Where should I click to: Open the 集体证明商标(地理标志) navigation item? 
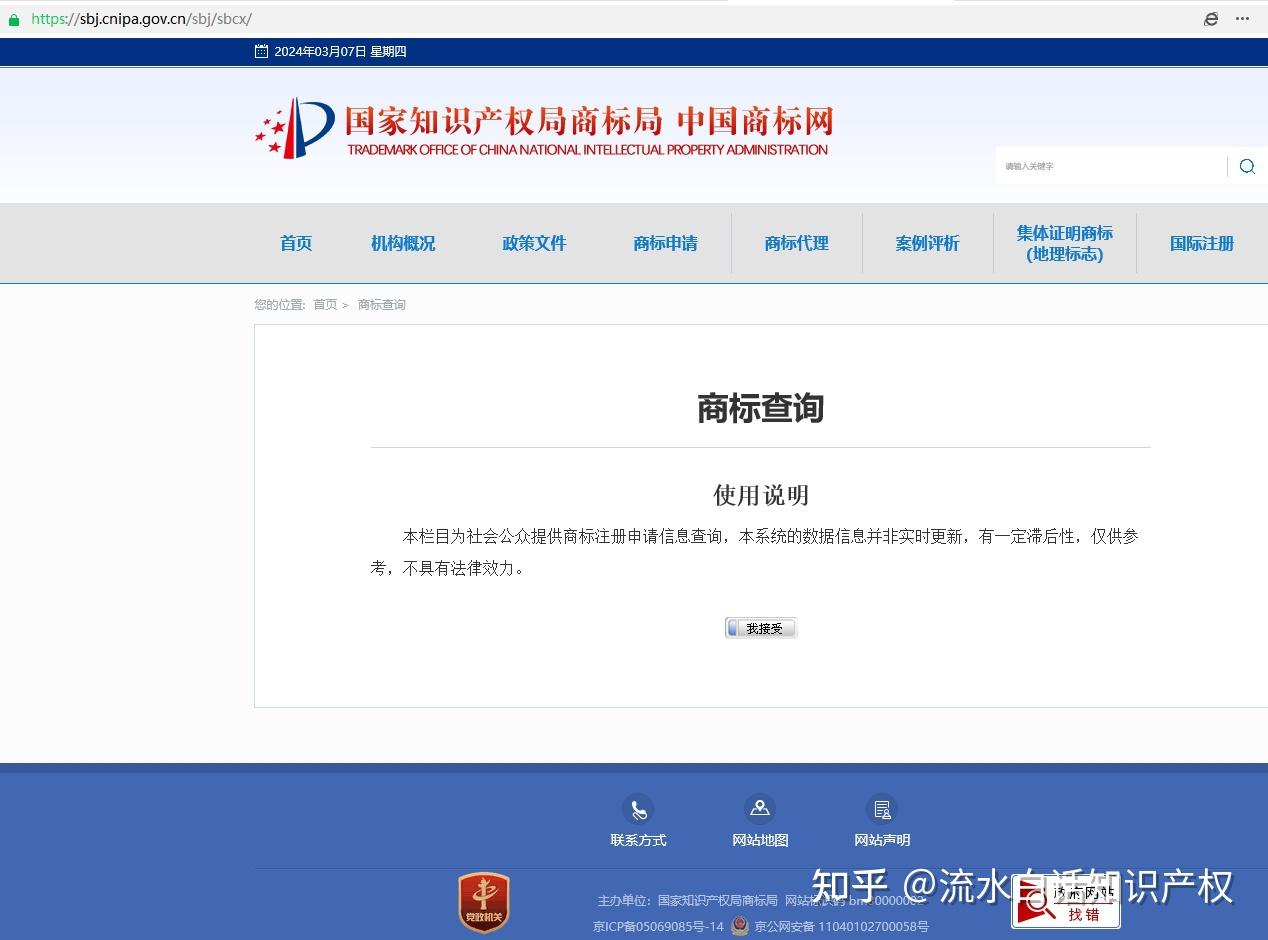1065,243
